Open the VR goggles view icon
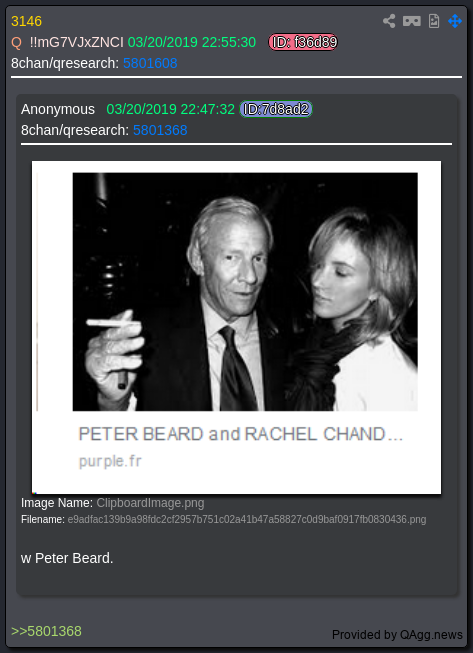The height and width of the screenshot is (653, 473). click(x=411, y=21)
